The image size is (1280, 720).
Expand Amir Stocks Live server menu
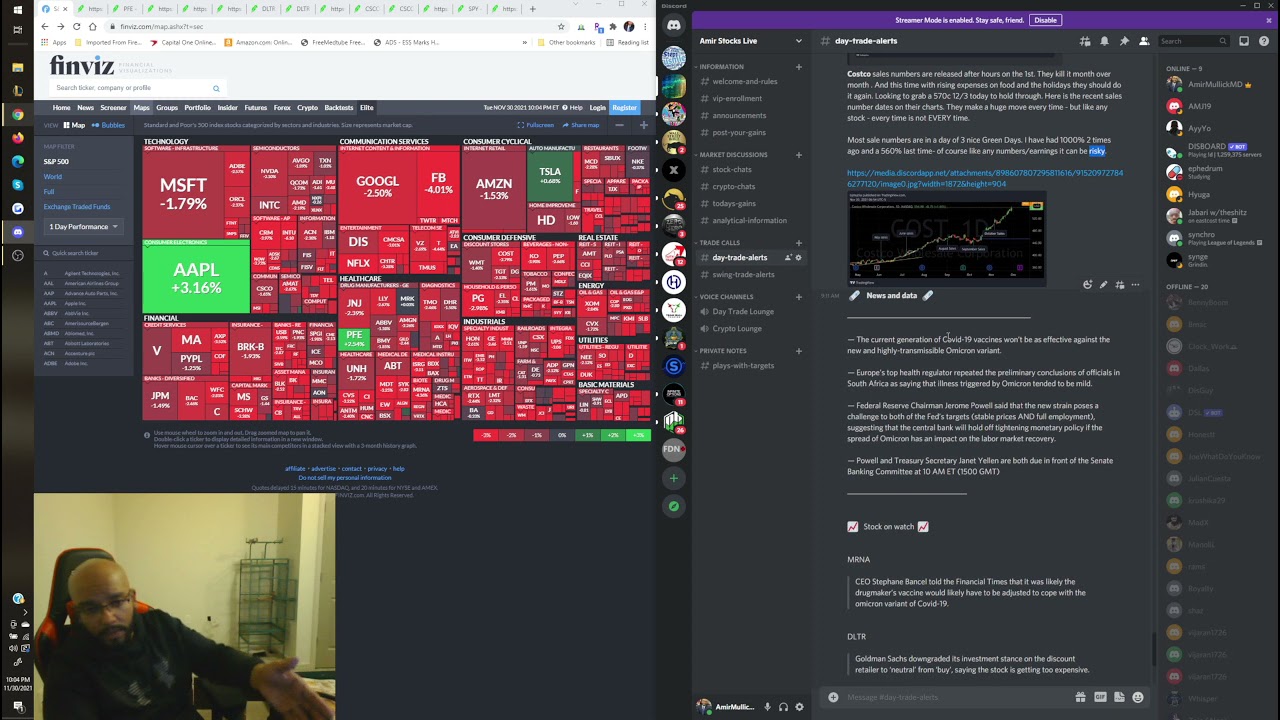tap(798, 41)
